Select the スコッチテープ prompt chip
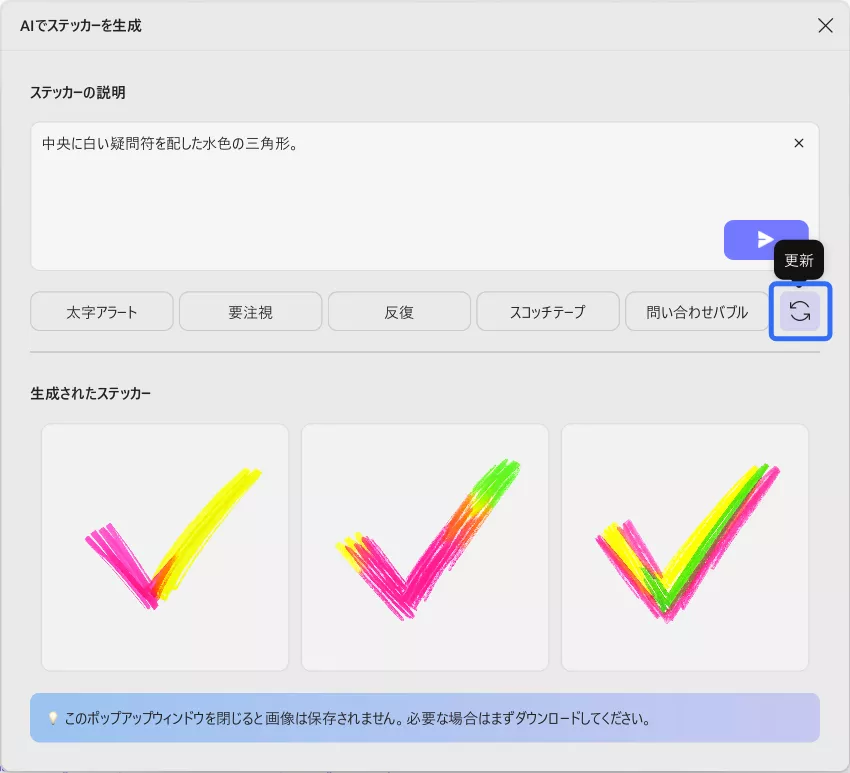Viewport: 850px width, 773px height. tap(548, 311)
